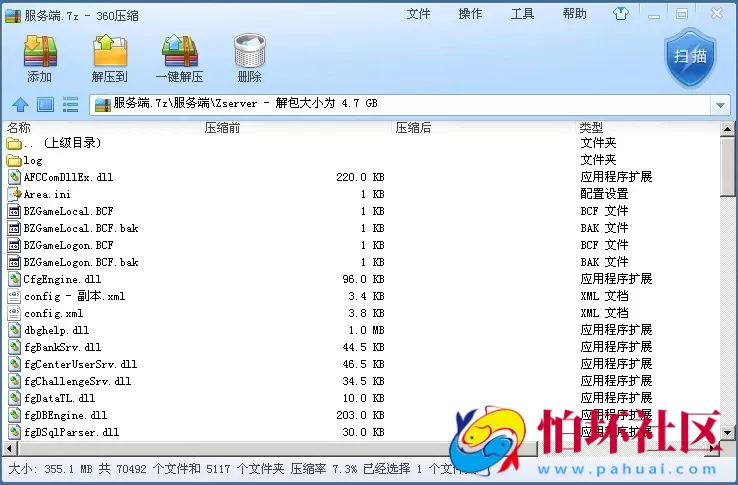The width and height of the screenshot is (738, 485).
Task: Open the 工具 menu
Action: (522, 14)
